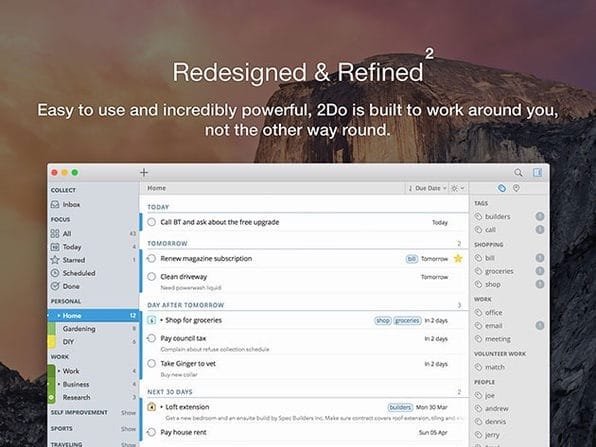
Task: Open the Today focus list
Action: click(x=94, y=247)
